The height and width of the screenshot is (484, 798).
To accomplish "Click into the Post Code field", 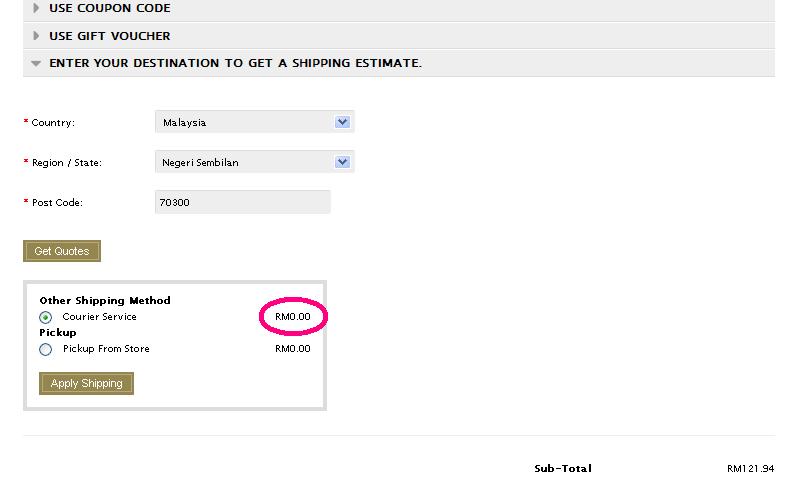I will tap(242, 202).
